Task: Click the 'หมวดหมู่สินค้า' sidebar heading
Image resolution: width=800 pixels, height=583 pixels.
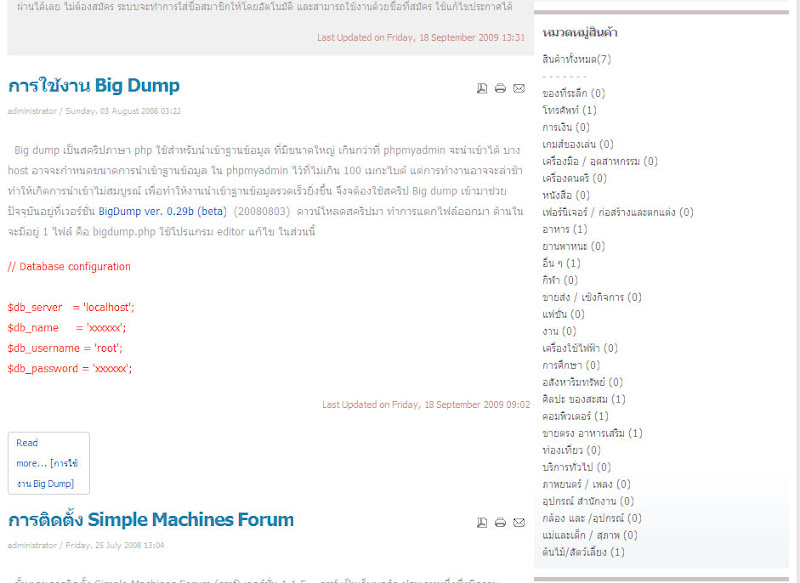Action: (580, 33)
